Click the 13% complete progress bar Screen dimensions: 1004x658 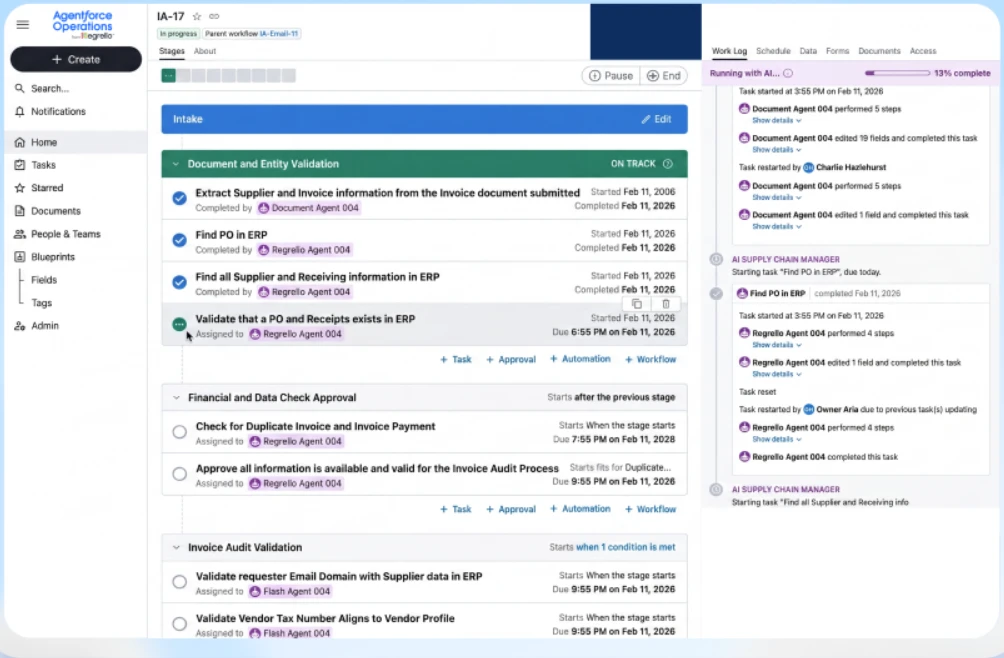click(x=897, y=74)
